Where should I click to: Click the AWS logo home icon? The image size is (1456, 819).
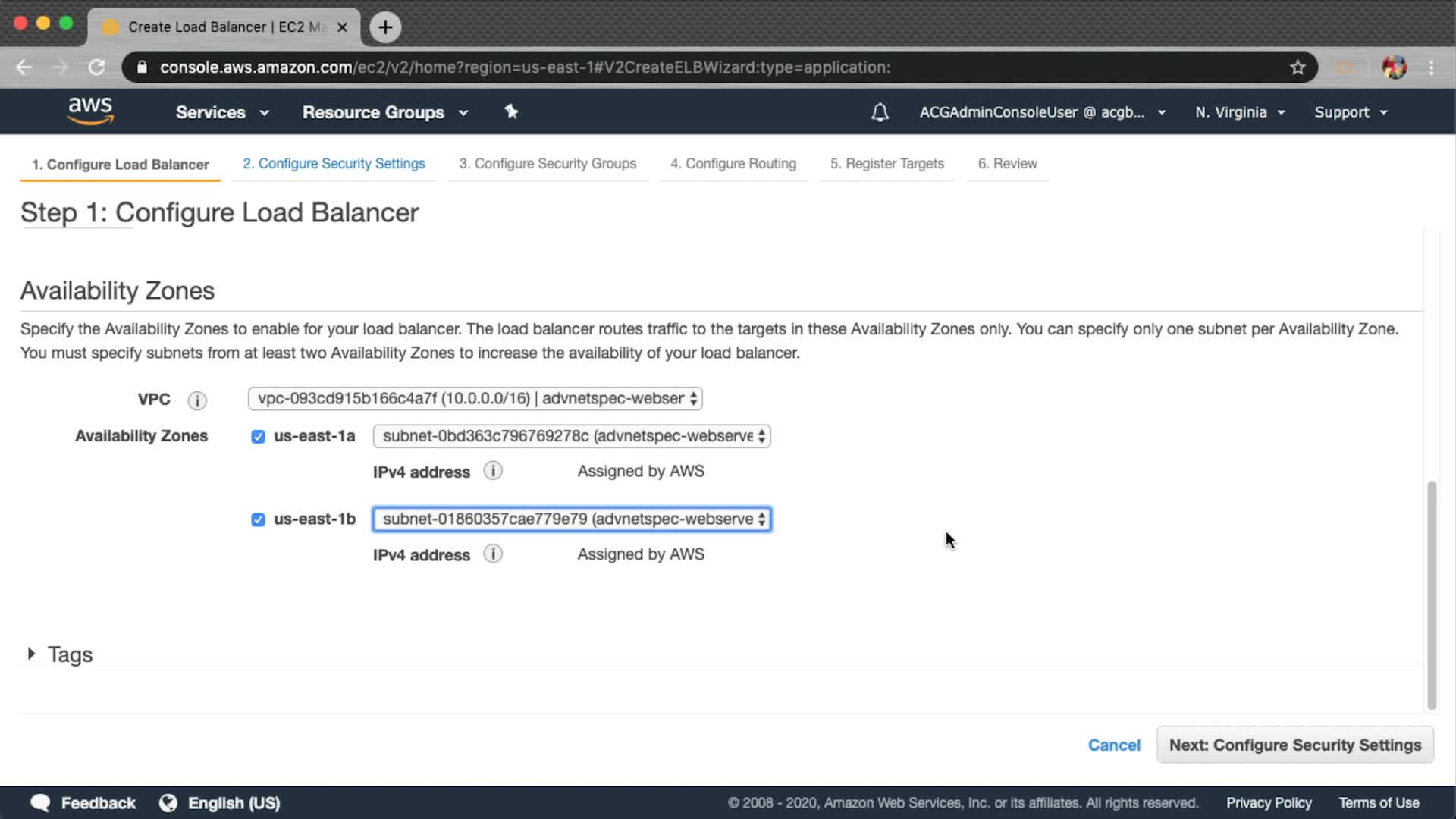click(x=90, y=111)
